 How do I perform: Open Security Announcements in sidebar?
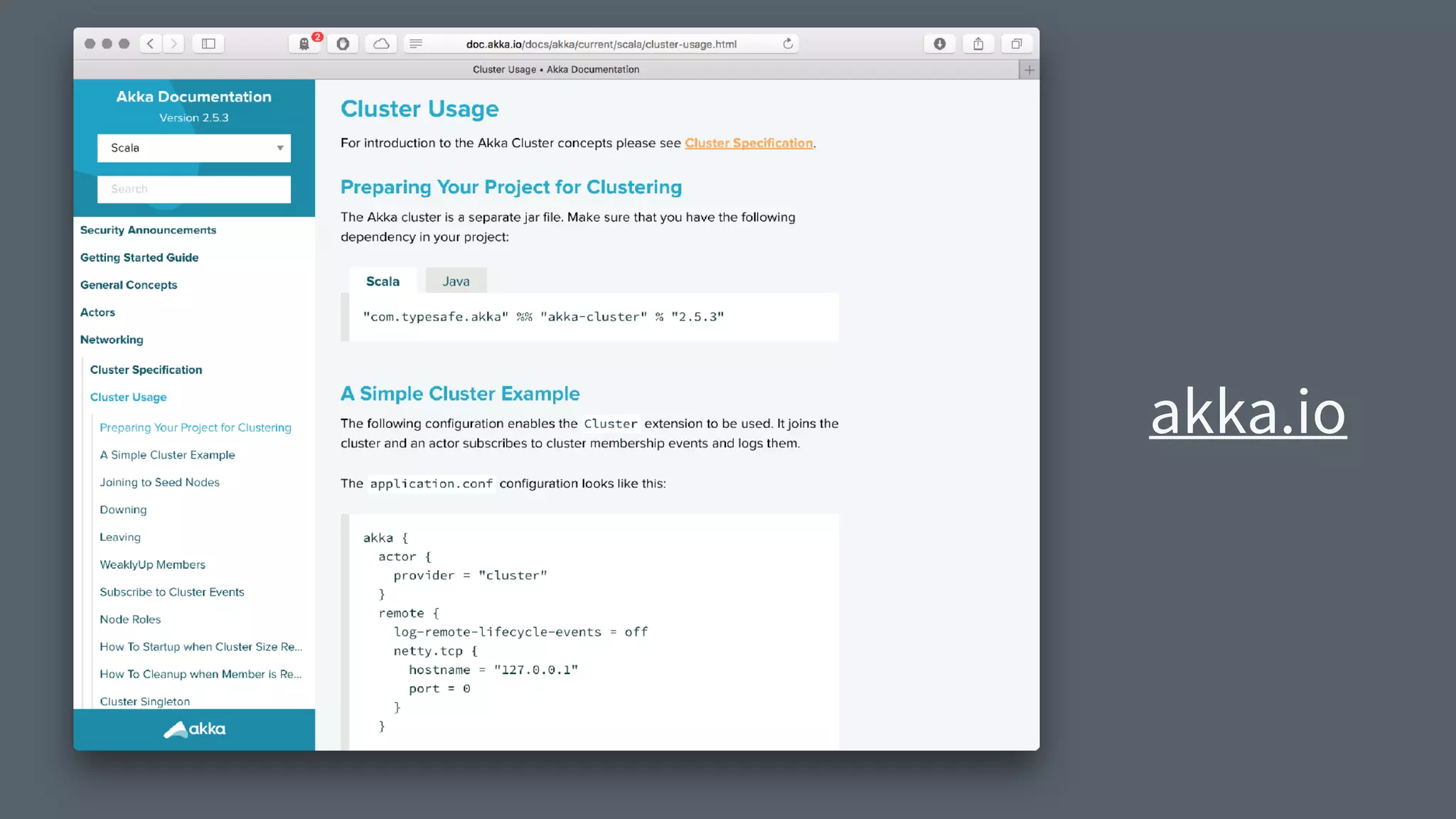pos(148,230)
